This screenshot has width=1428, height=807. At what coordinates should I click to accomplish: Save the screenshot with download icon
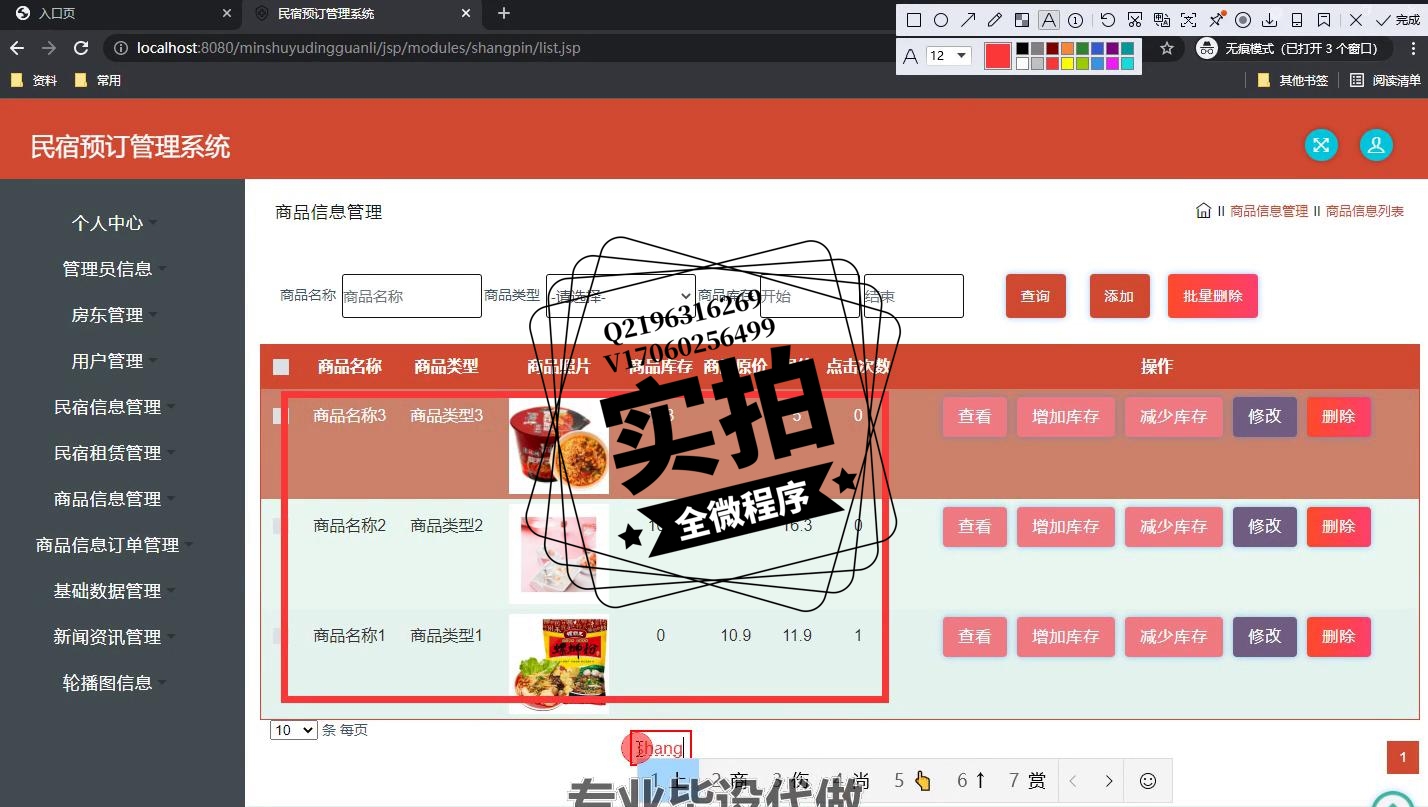[x=1269, y=20]
